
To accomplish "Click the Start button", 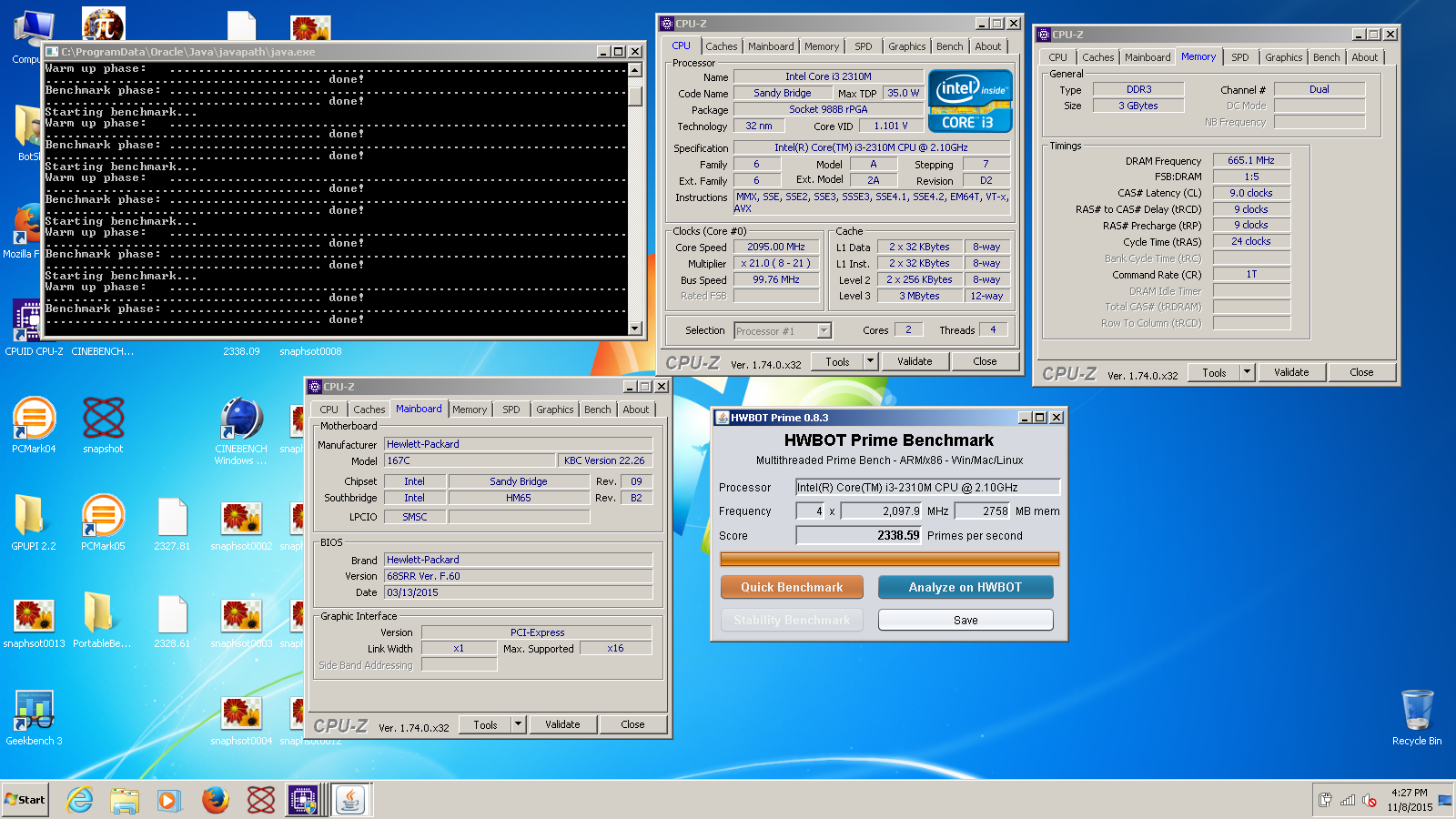I will (x=25, y=800).
